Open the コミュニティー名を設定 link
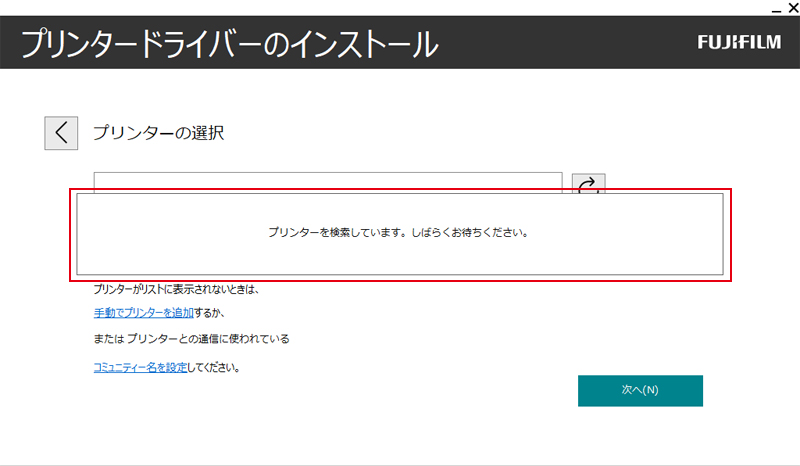 click(x=140, y=367)
